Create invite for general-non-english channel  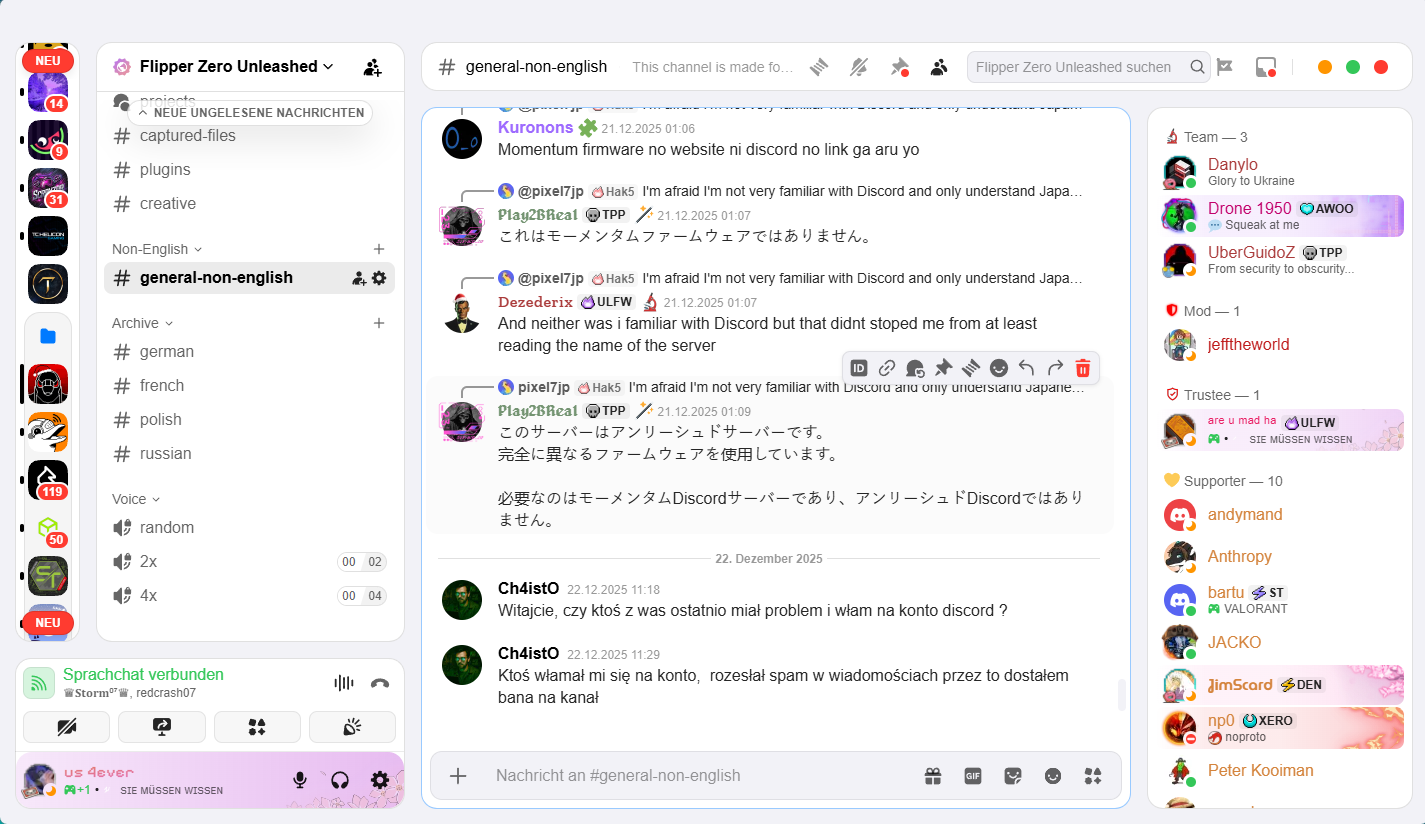tap(359, 278)
